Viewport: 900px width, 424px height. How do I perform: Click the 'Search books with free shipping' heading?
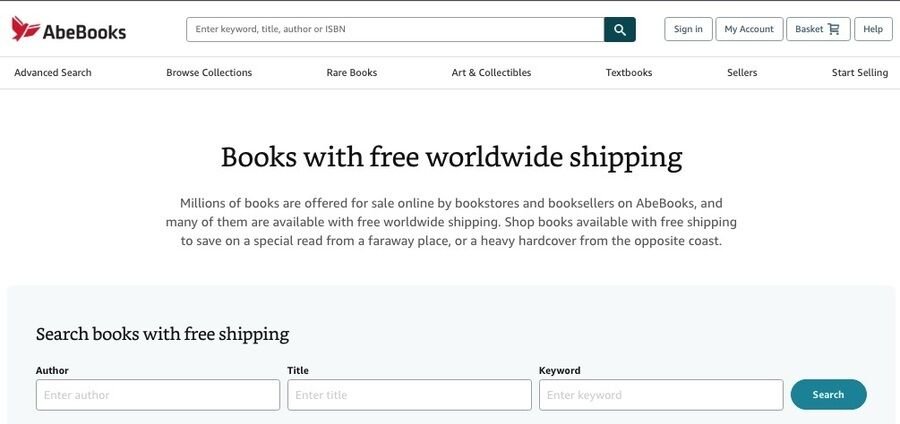(162, 334)
